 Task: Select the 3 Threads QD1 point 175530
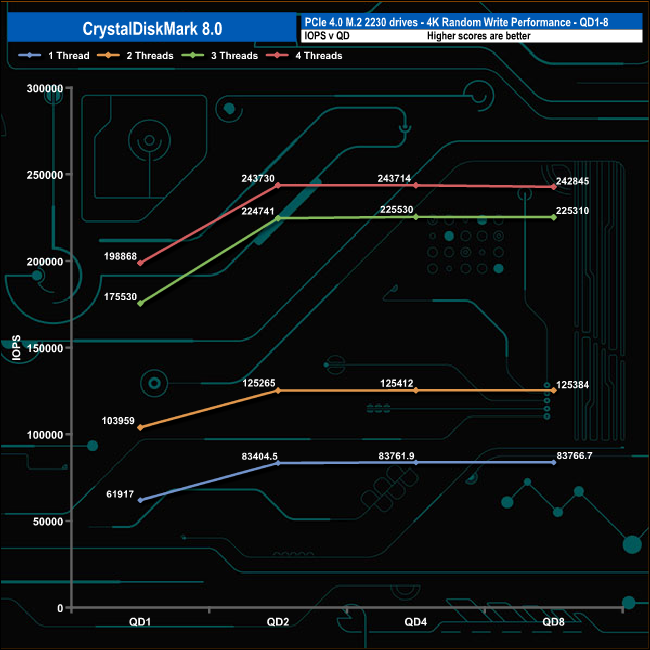pos(140,303)
